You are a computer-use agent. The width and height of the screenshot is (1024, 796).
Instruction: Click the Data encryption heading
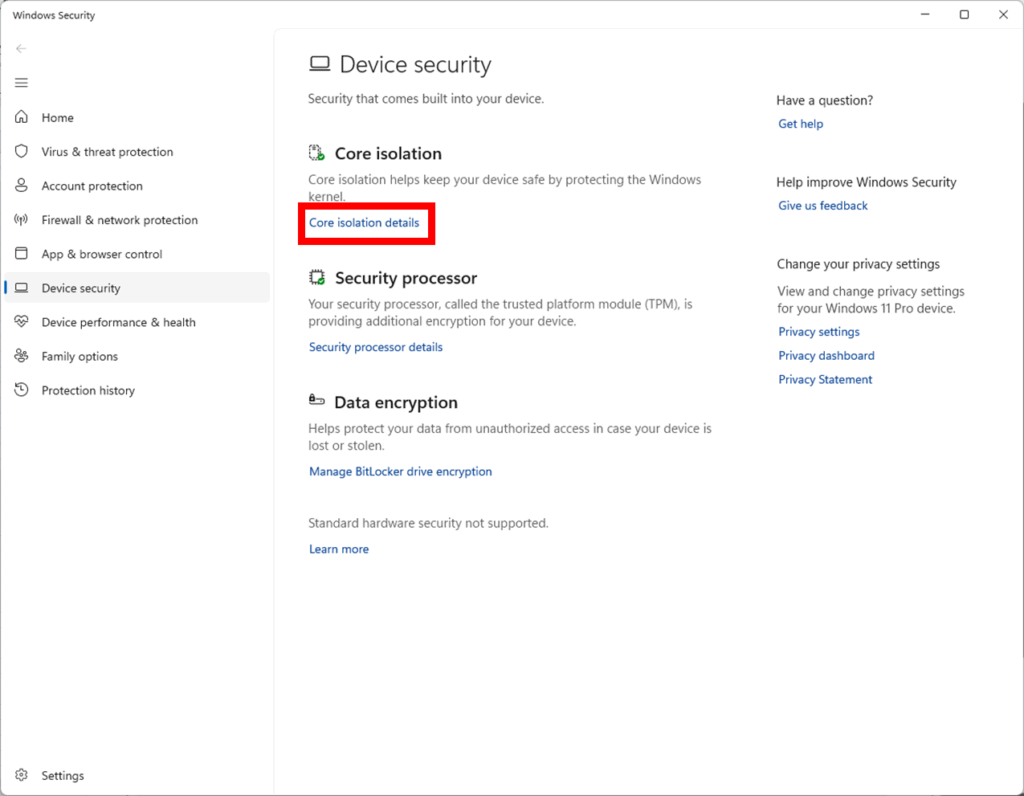pyautogui.click(x=396, y=402)
